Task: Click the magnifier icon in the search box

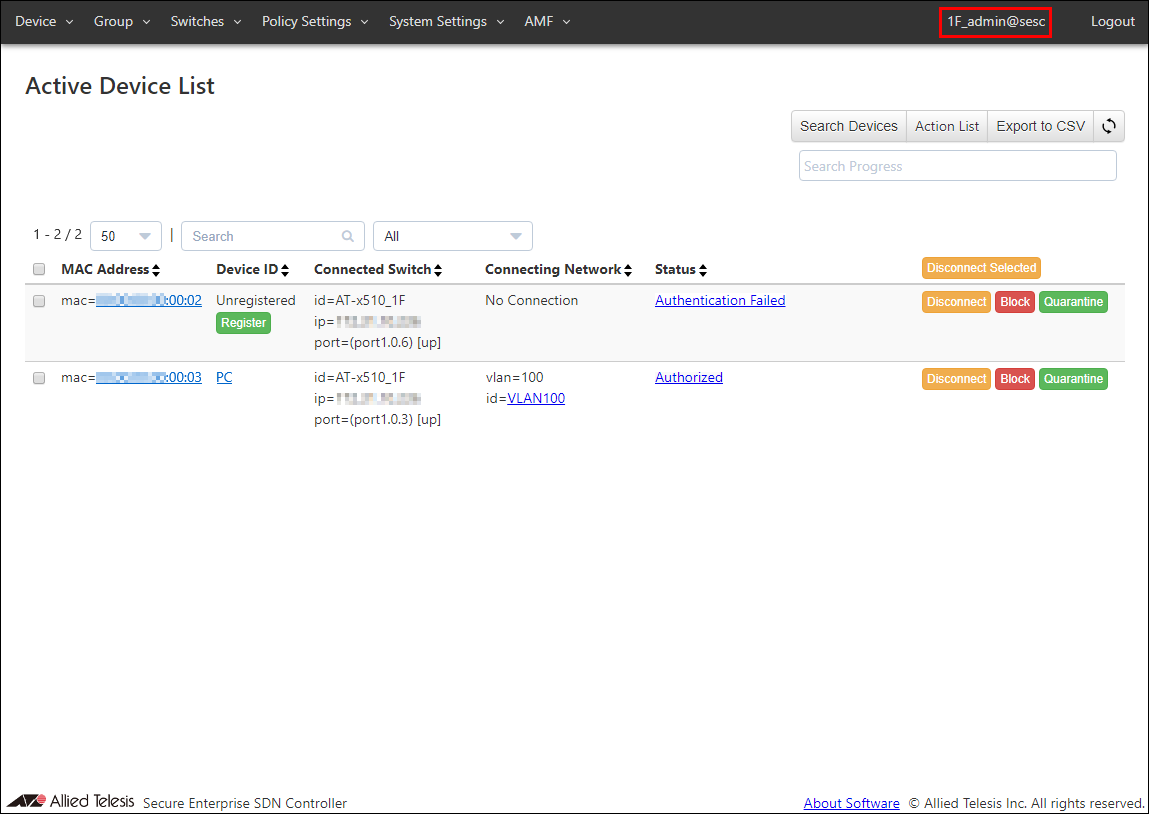Action: [x=348, y=237]
